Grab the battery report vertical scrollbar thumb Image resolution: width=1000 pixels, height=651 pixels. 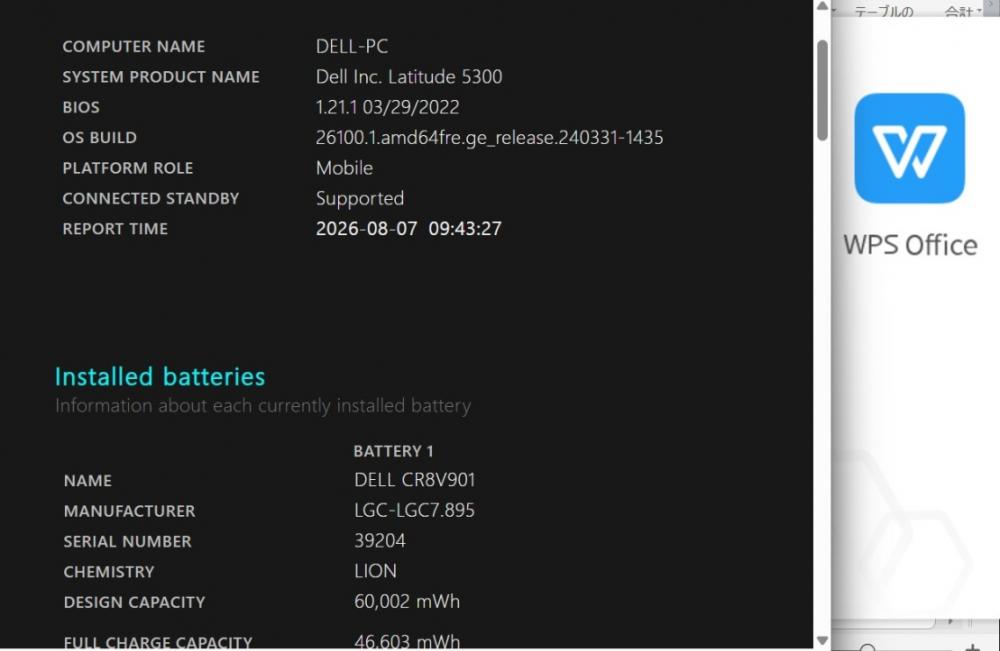[822, 90]
